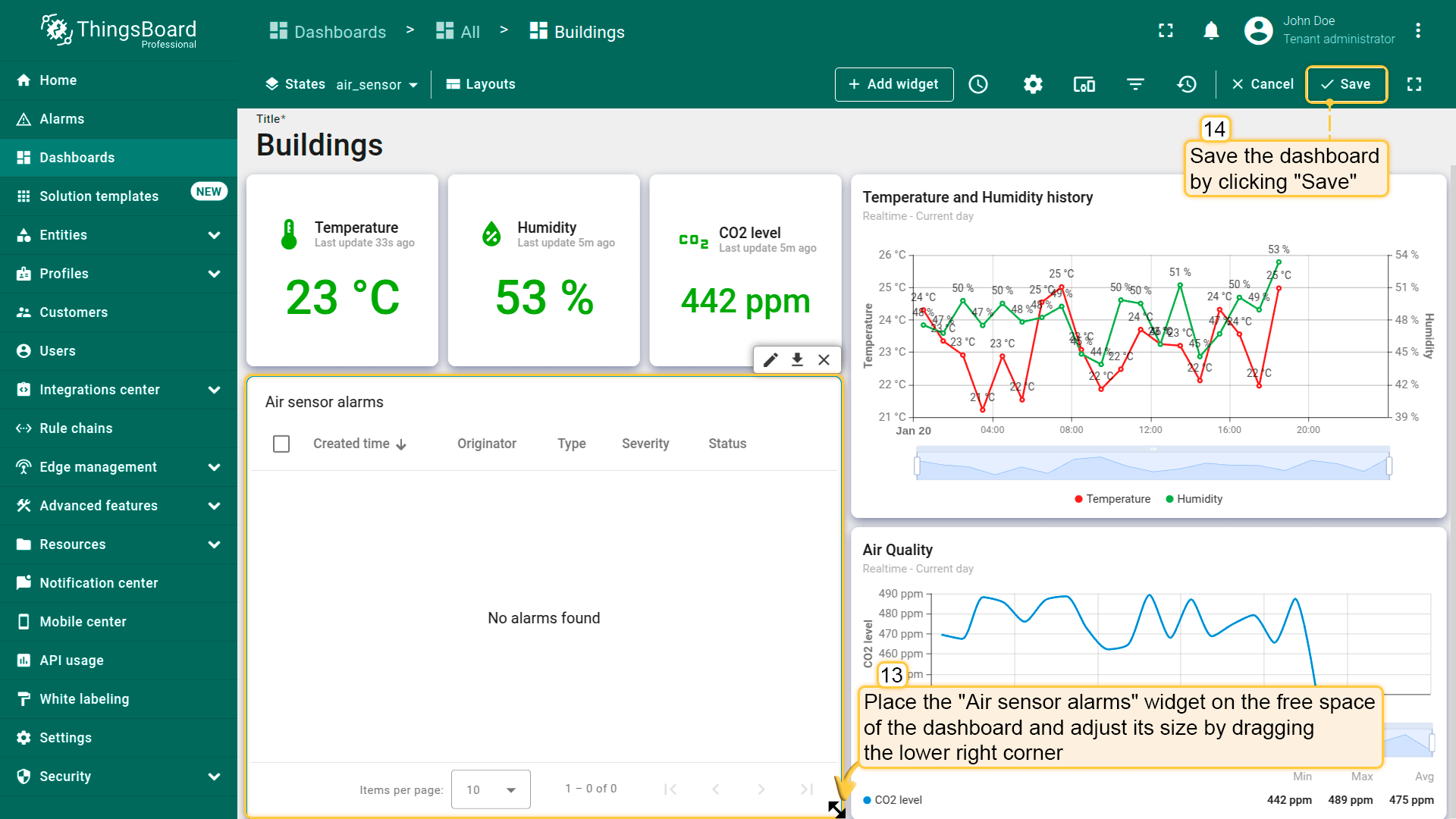Click the Add widget button
The width and height of the screenshot is (1456, 819).
(x=893, y=84)
